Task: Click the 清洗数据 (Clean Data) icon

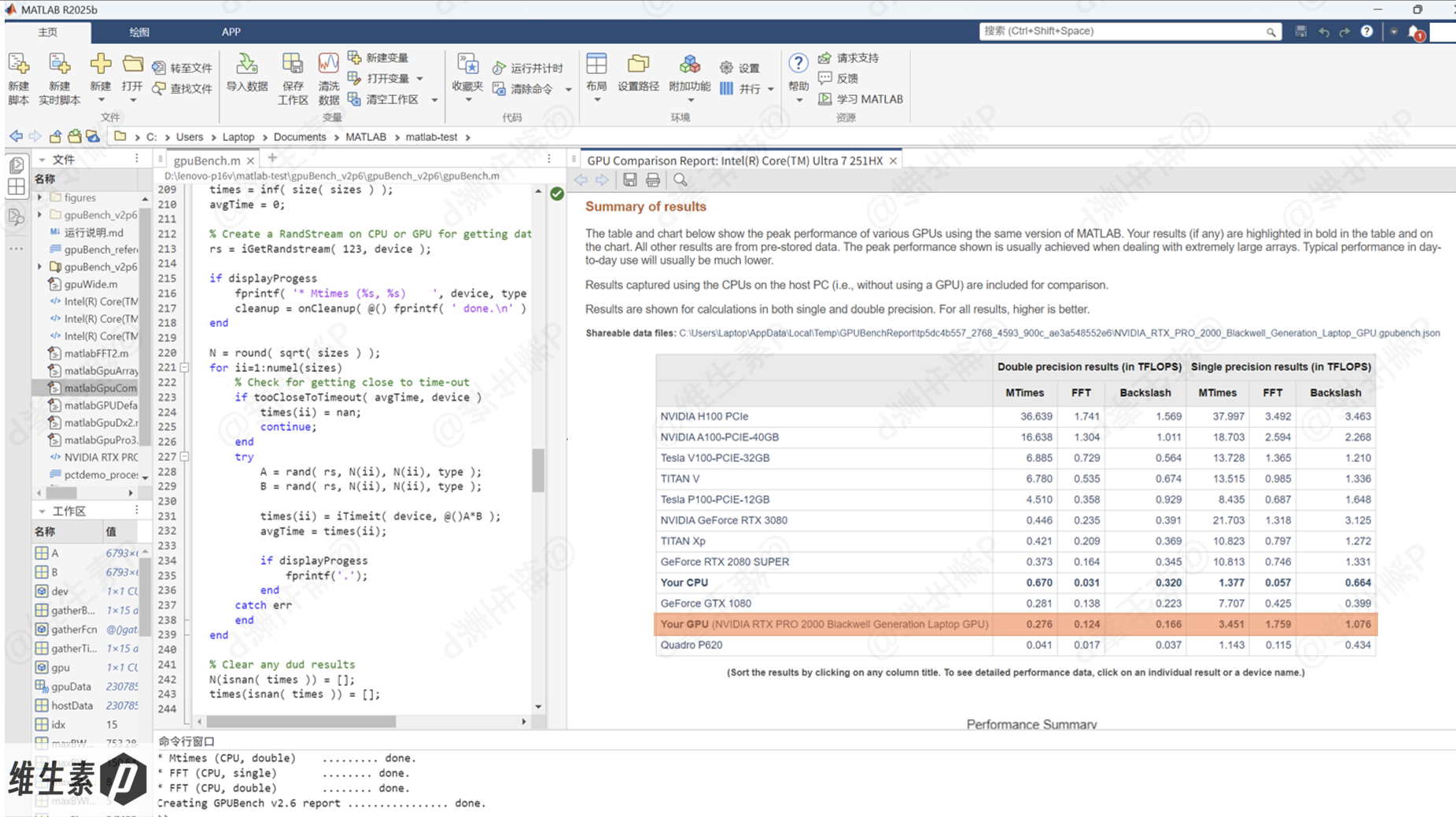Action: click(x=328, y=64)
